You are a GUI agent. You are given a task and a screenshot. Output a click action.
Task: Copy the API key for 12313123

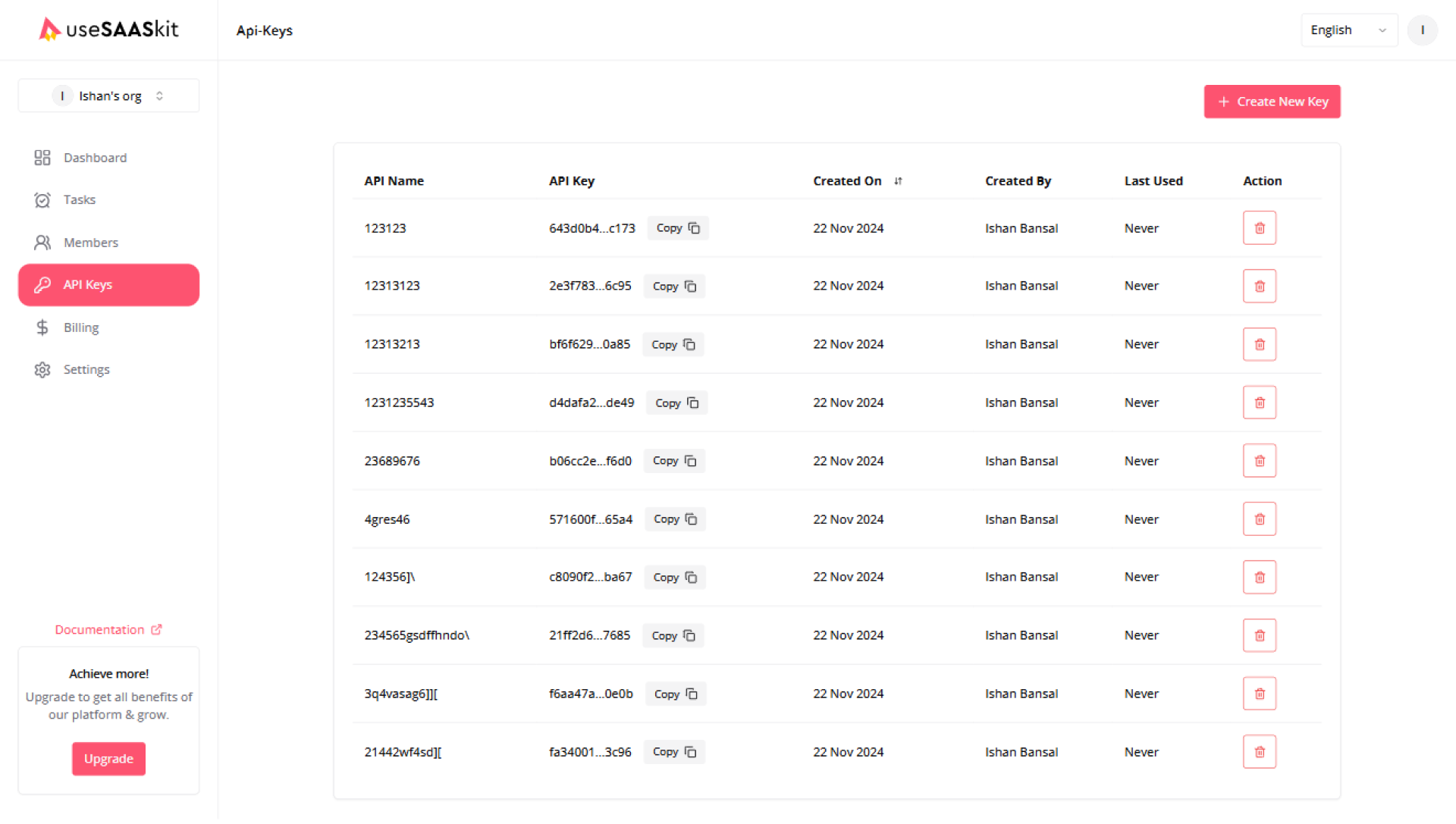(x=674, y=286)
